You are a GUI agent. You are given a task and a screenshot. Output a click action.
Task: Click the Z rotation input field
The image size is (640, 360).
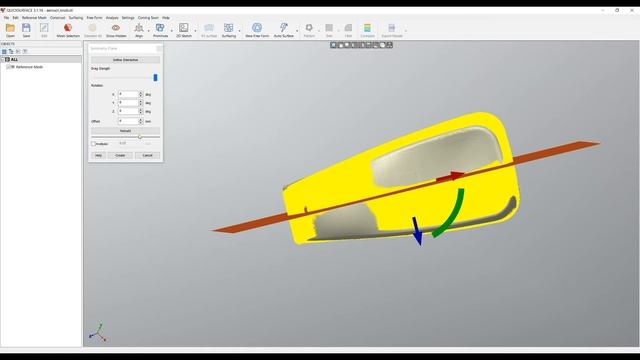[x=129, y=111]
